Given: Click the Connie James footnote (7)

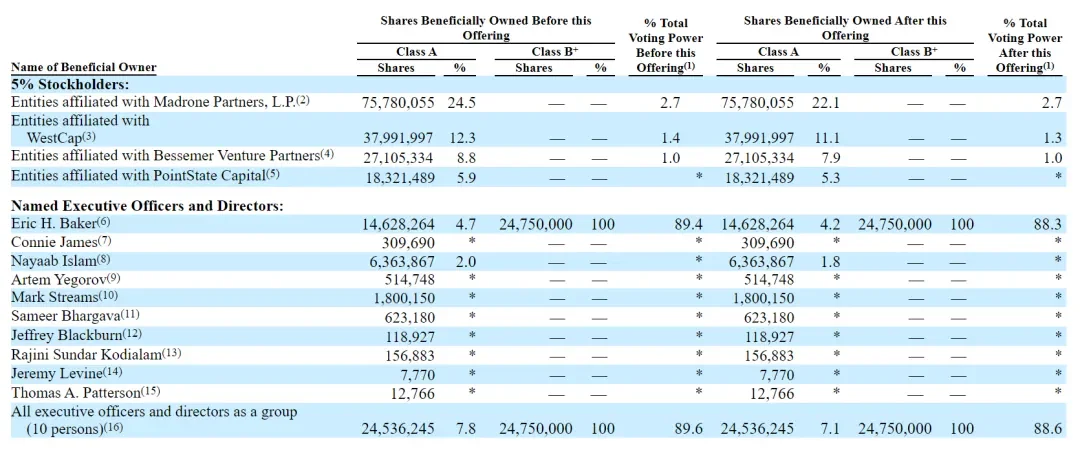Looking at the screenshot, I should pyautogui.click(x=105, y=242).
